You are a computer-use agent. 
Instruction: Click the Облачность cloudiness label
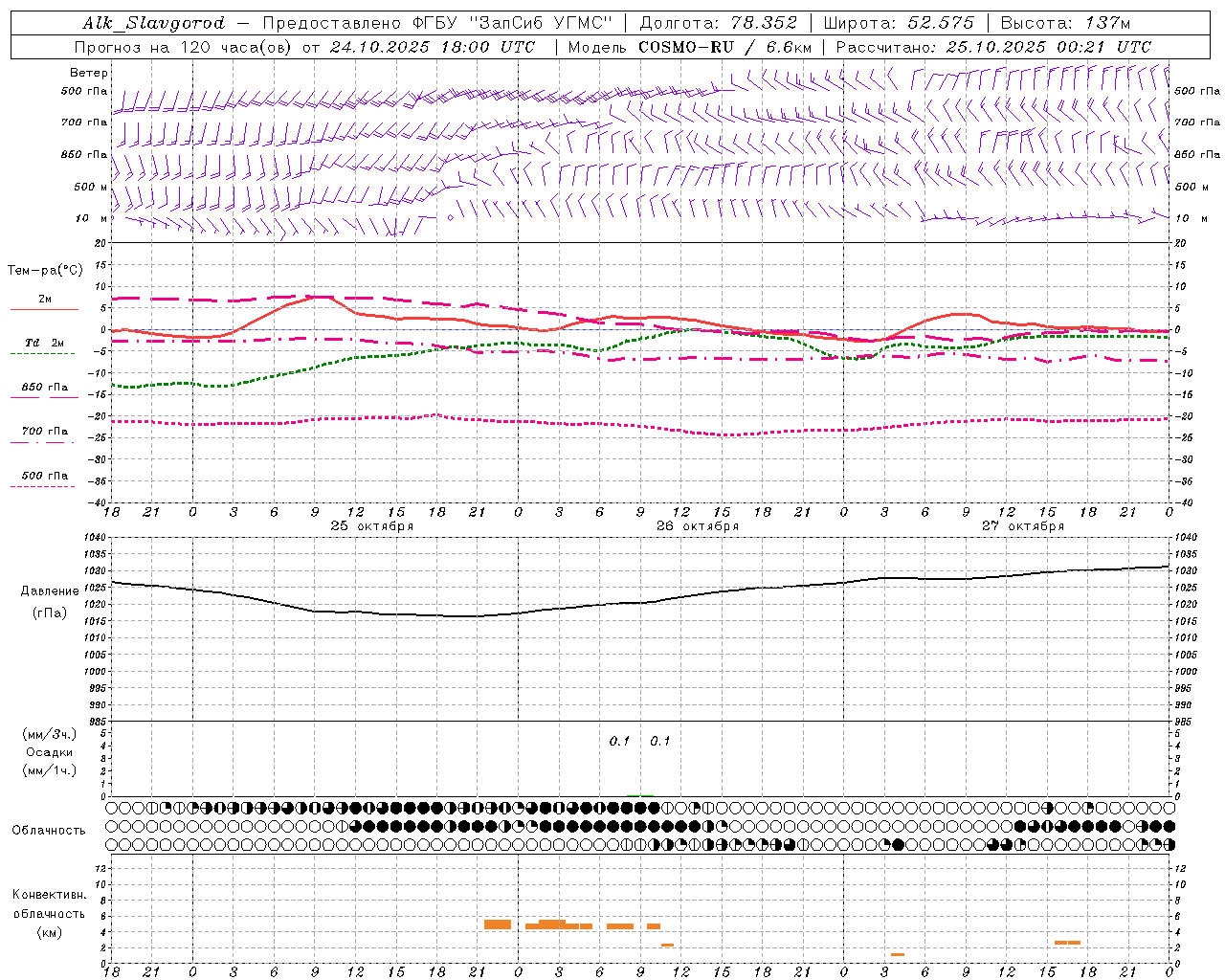click(x=49, y=831)
